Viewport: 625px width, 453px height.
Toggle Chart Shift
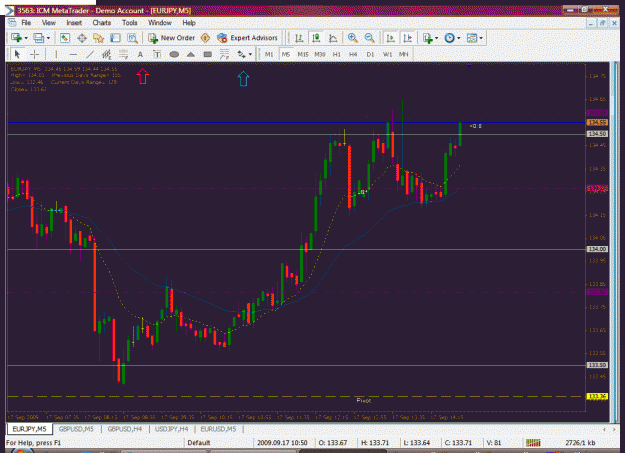coord(408,38)
